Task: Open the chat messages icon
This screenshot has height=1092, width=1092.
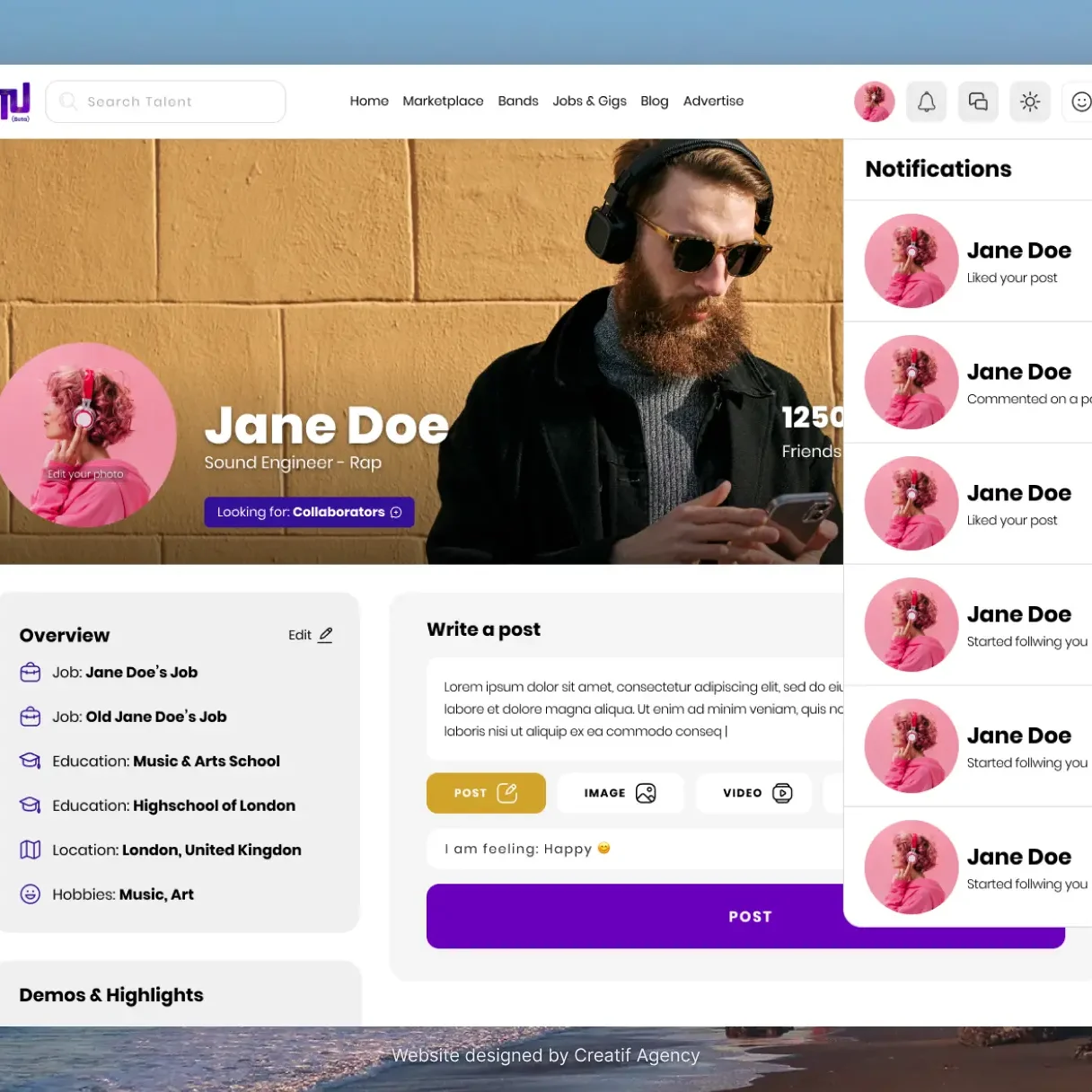Action: [x=978, y=102]
